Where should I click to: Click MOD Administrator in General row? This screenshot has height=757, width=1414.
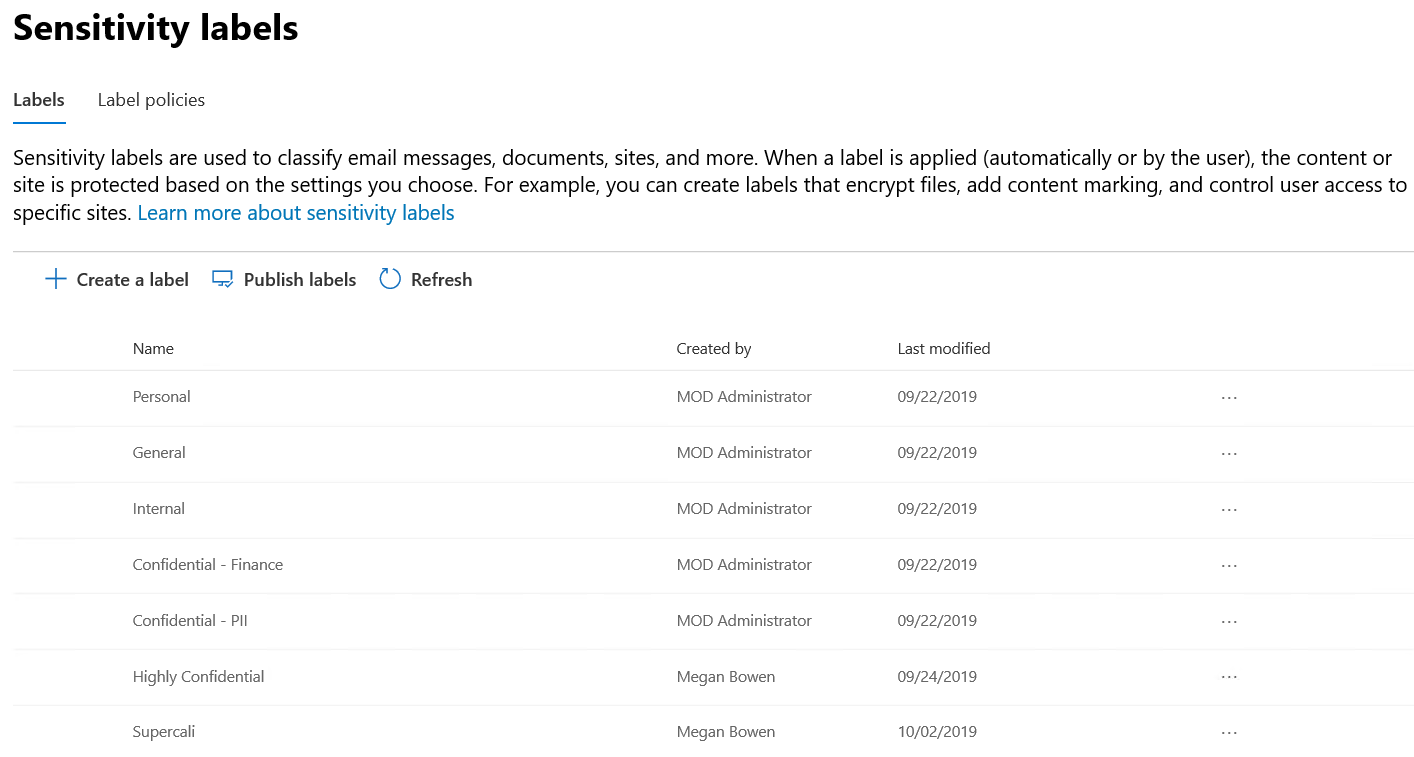click(744, 453)
